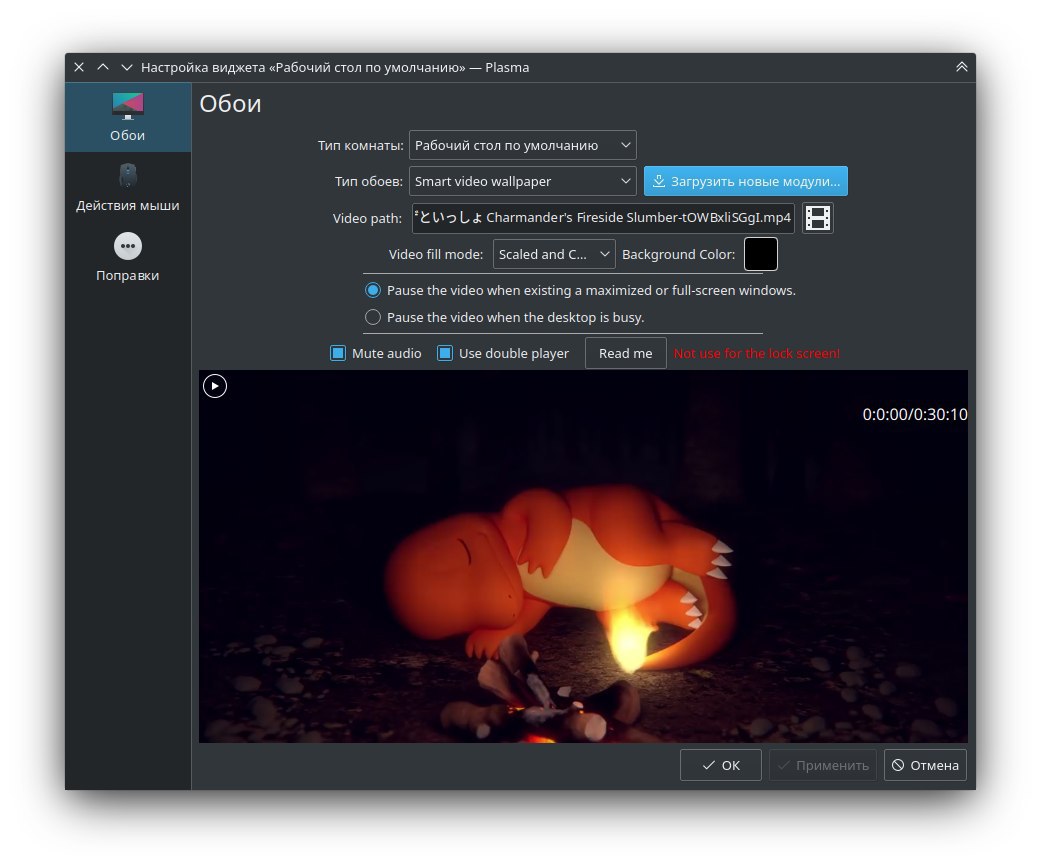Image resolution: width=1041 pixels, height=867 pixels.
Task: Open the Background Color black swatch
Action: [x=761, y=254]
